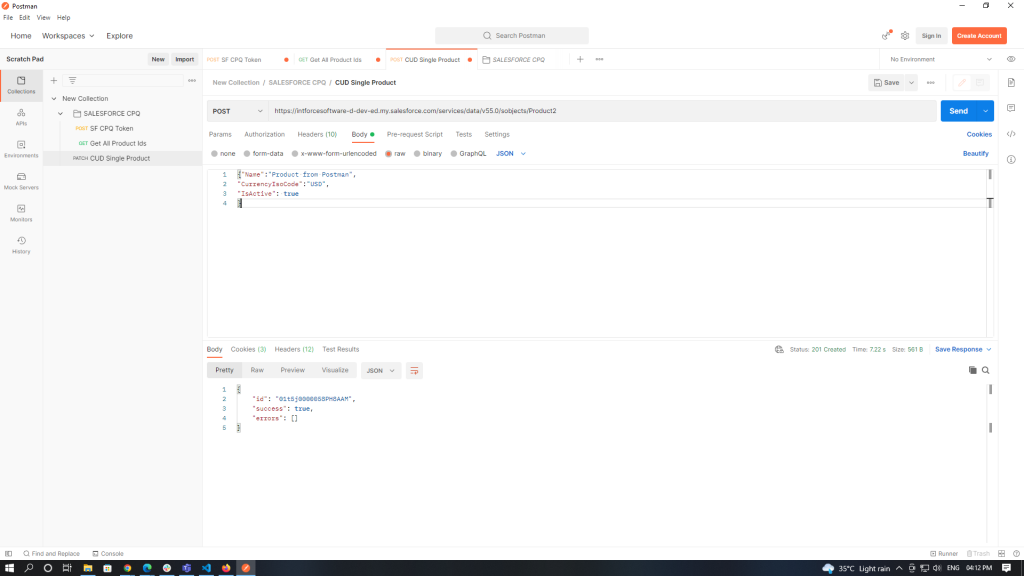Select the GraphQL body type radio
Viewport: 1024px width, 576px height.
coord(454,153)
